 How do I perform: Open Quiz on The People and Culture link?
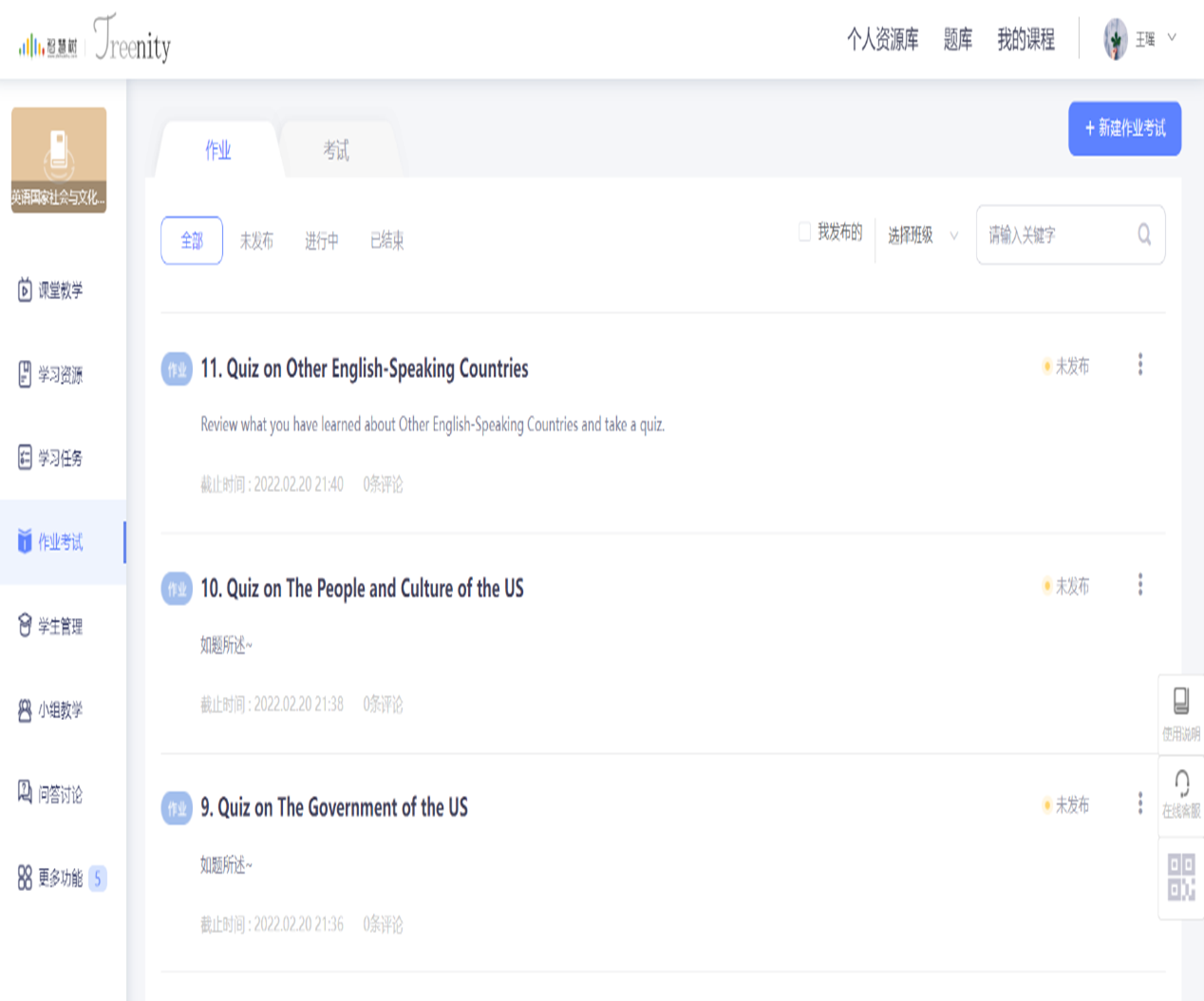point(362,589)
